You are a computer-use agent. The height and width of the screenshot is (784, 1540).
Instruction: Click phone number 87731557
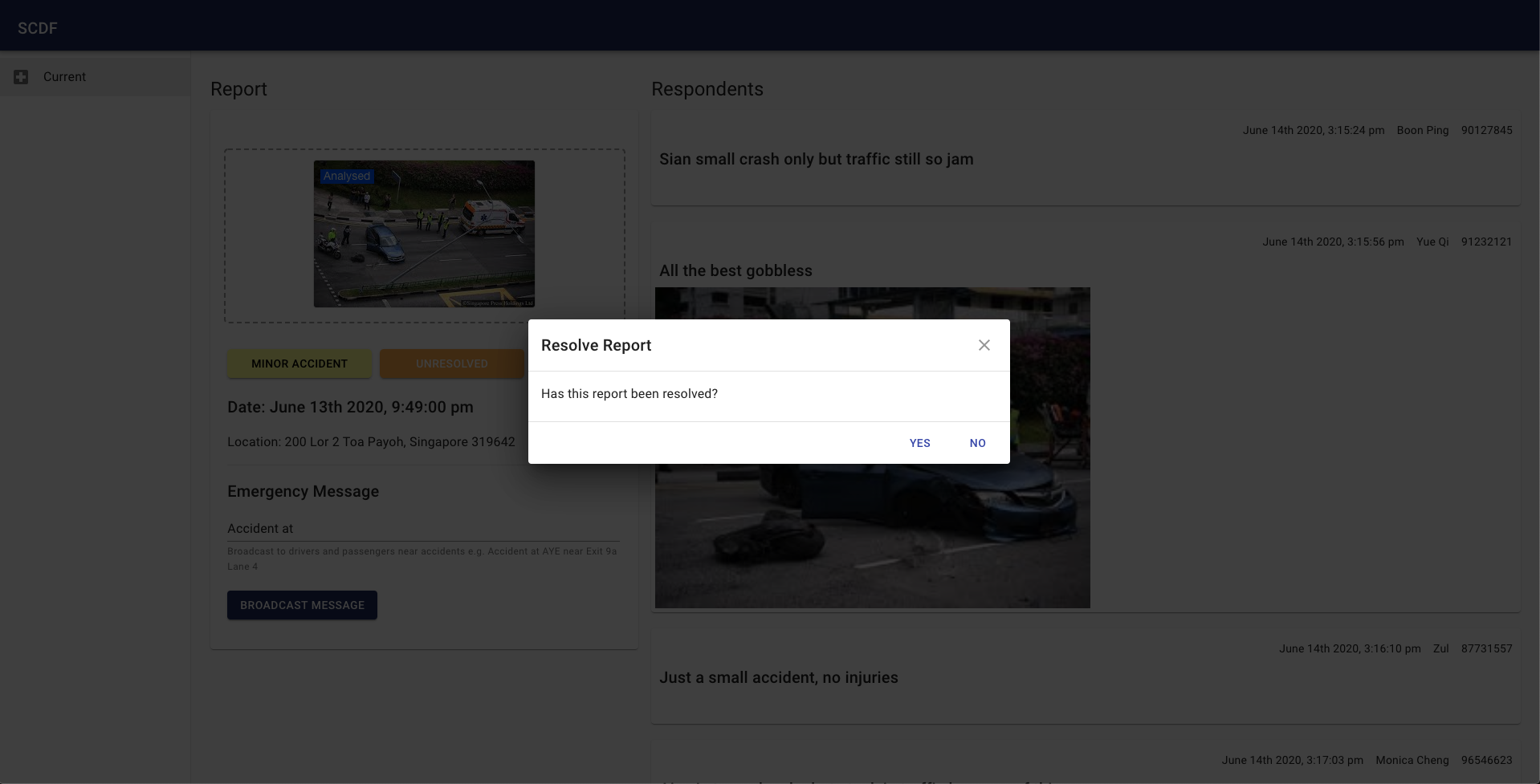[1487, 648]
